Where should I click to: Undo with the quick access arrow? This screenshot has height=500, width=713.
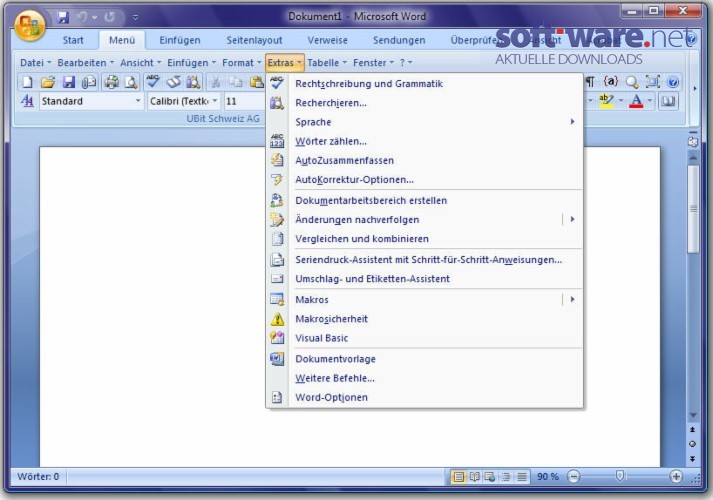[x=82, y=17]
